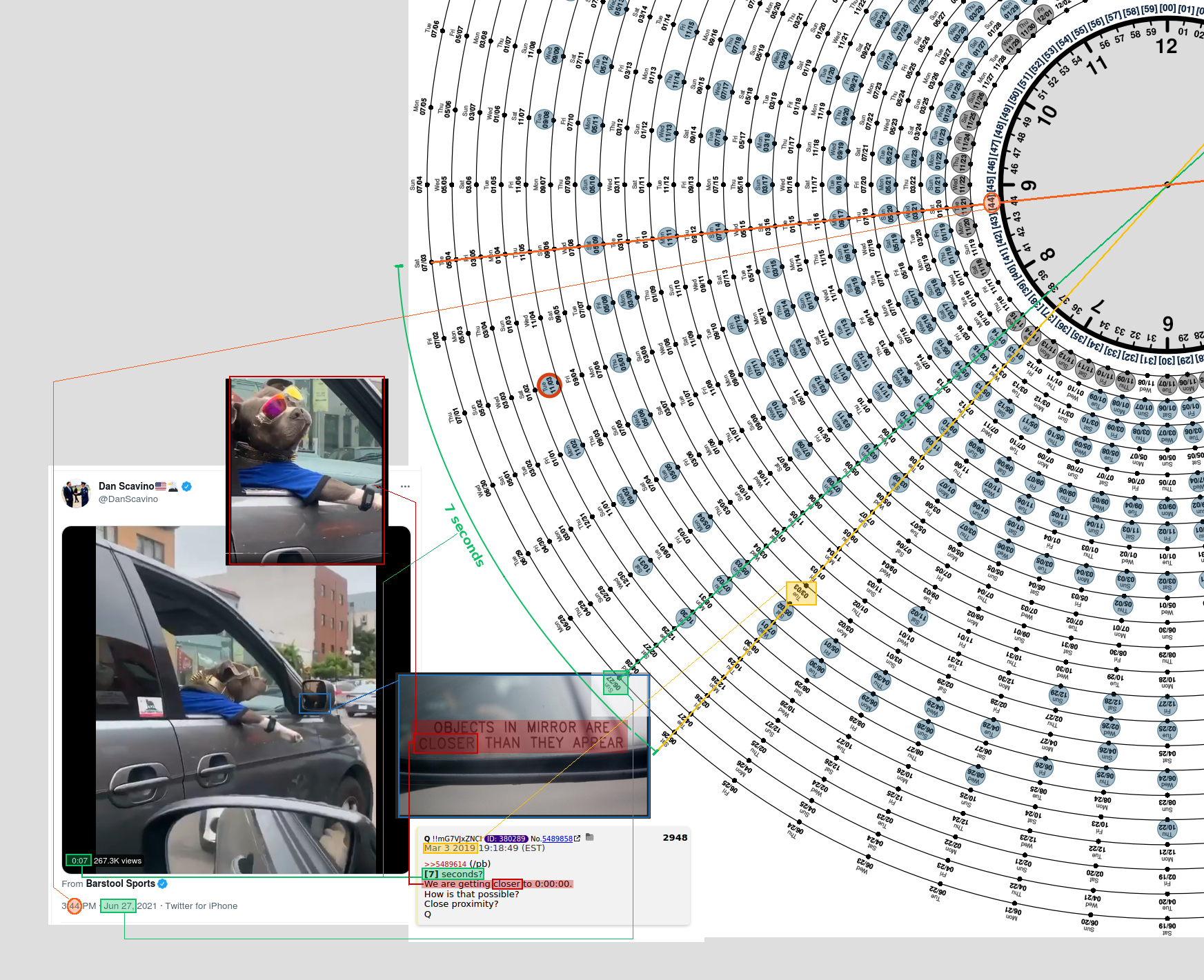The width and height of the screenshot is (1204, 980).
Task: Click the large clock numeral 11
Action: click(1097, 66)
